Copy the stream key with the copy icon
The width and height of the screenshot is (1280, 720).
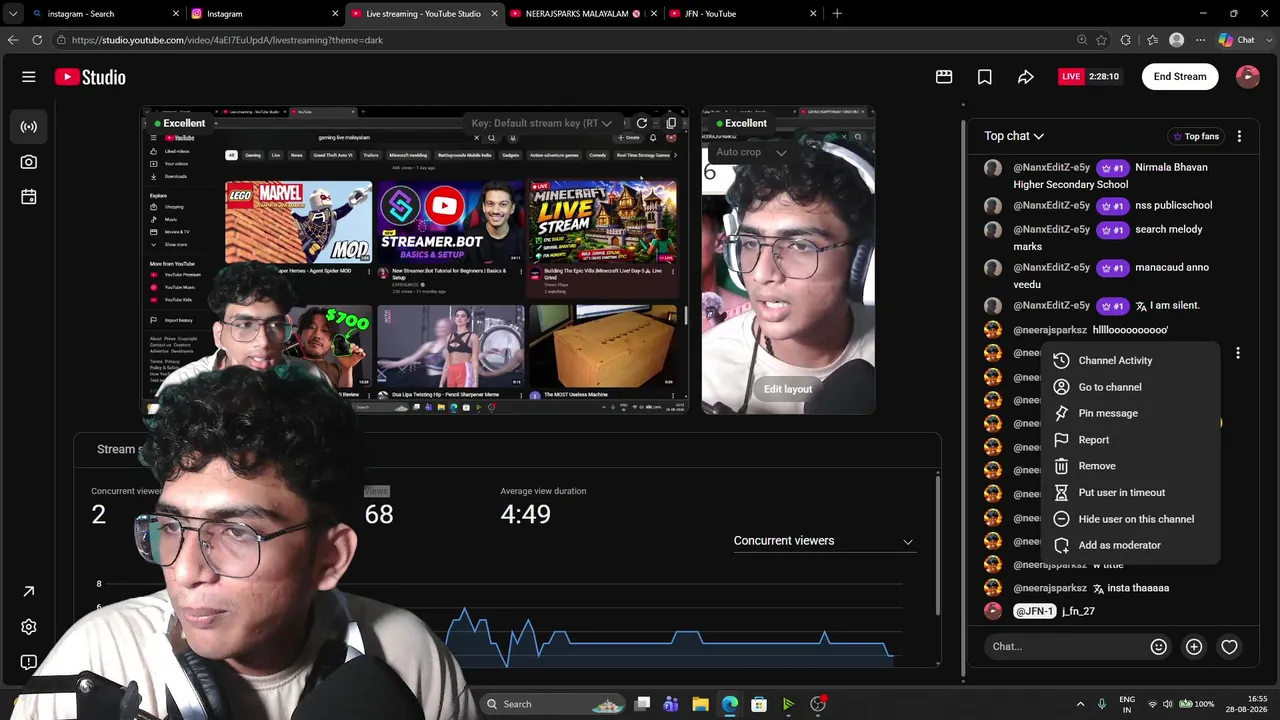coord(671,123)
